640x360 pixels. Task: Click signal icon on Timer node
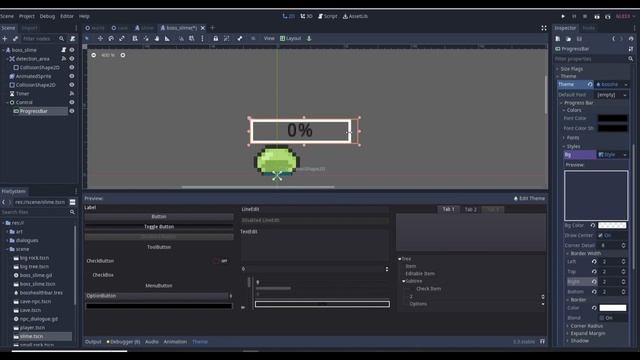72,93
